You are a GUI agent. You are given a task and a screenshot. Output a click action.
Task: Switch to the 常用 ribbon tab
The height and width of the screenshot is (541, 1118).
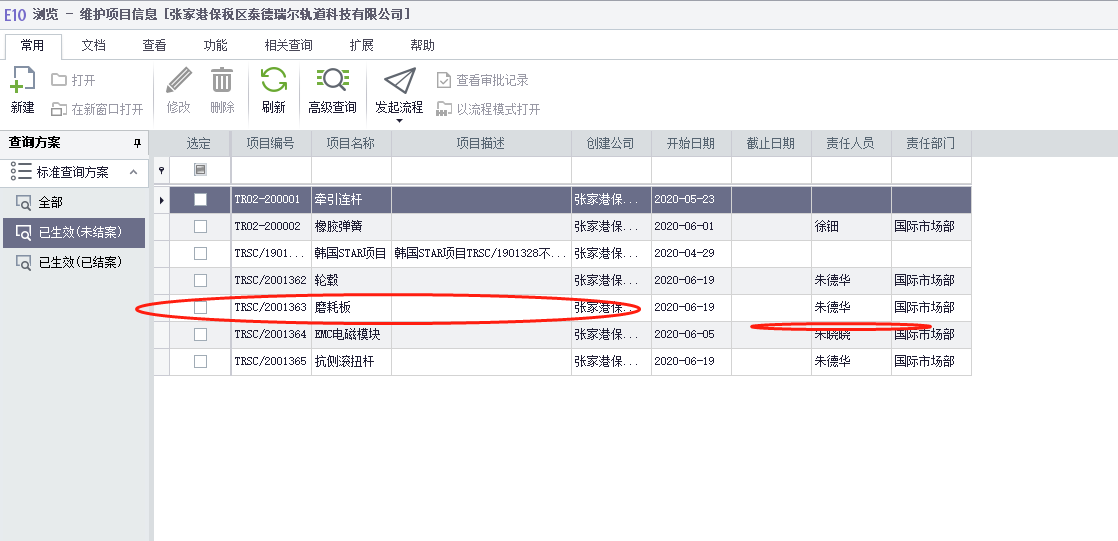click(x=33, y=46)
